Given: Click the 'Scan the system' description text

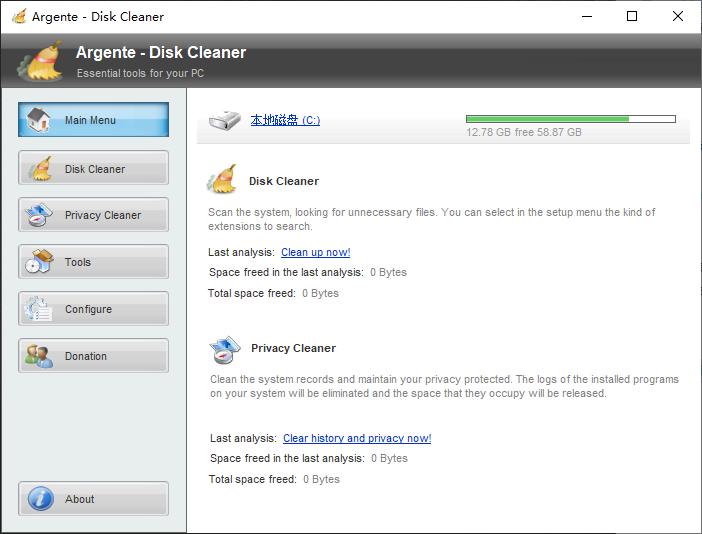Looking at the screenshot, I should tap(432, 219).
